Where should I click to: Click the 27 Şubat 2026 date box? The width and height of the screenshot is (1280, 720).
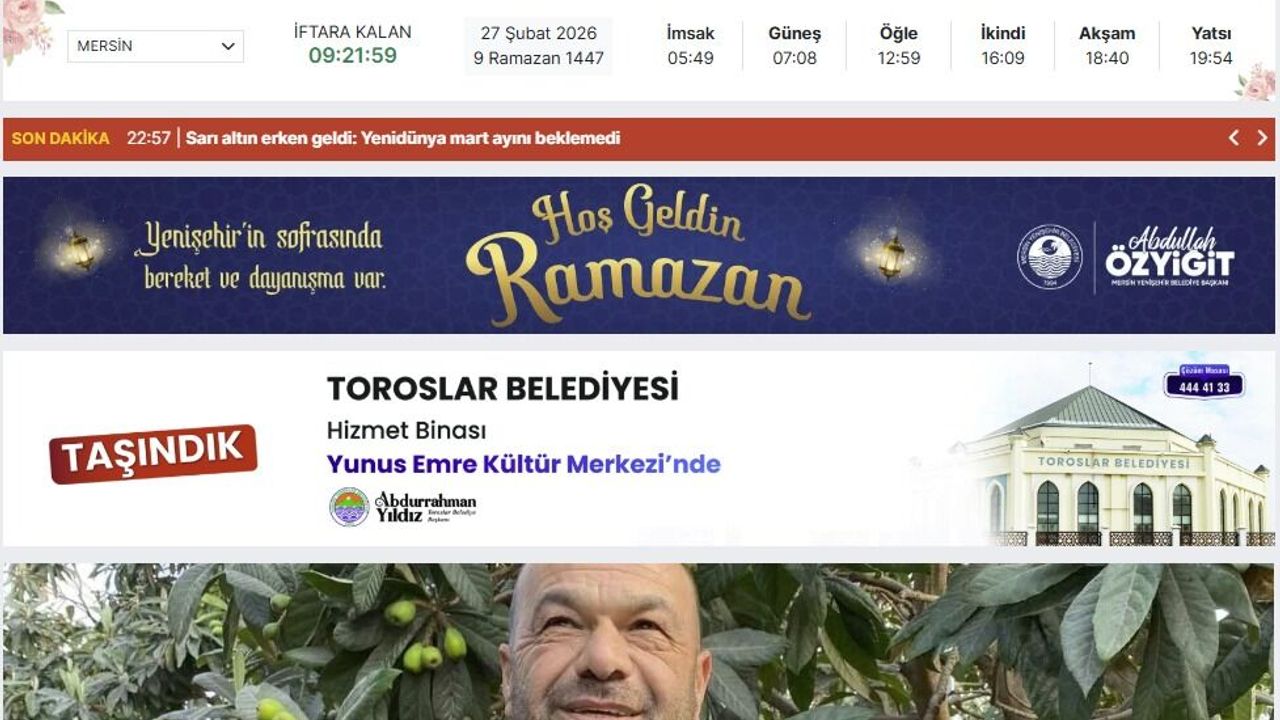[x=539, y=46]
